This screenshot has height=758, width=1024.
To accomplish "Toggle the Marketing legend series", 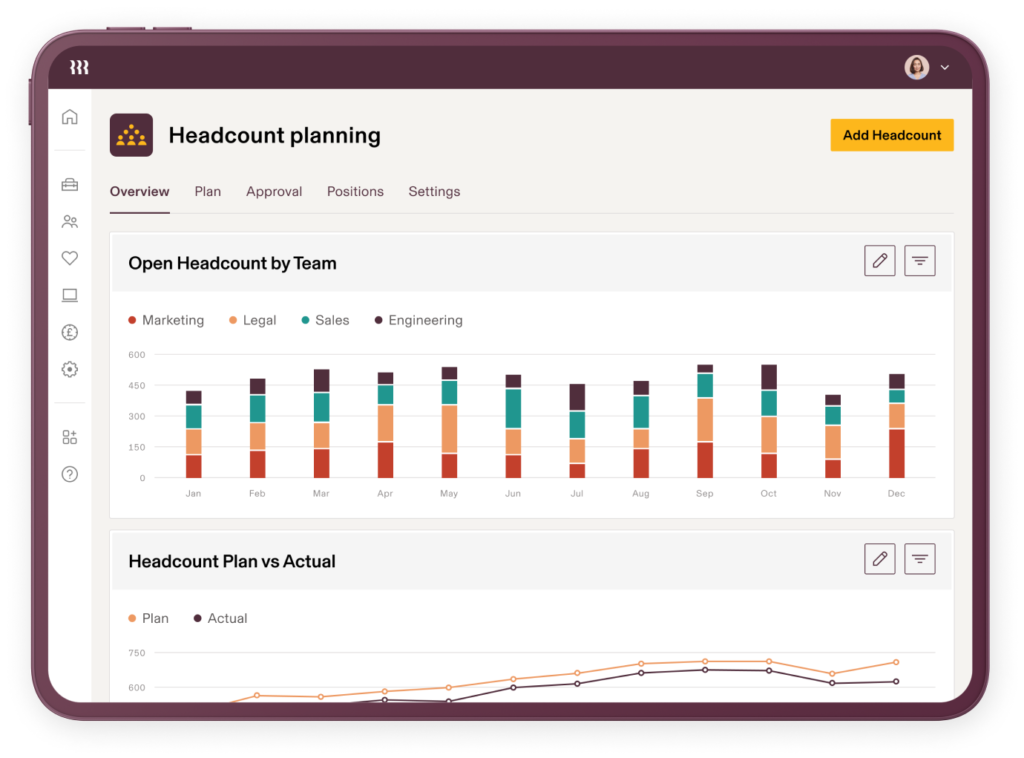I will (166, 320).
